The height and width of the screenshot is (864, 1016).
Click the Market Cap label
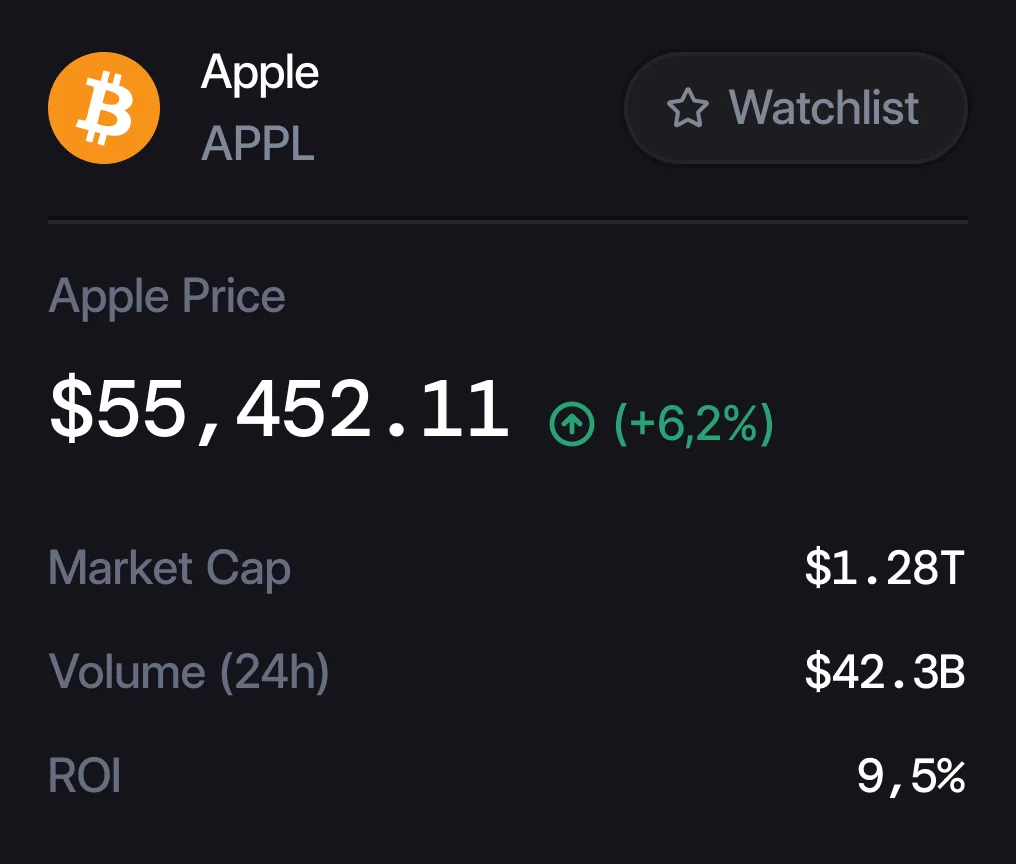click(x=169, y=568)
